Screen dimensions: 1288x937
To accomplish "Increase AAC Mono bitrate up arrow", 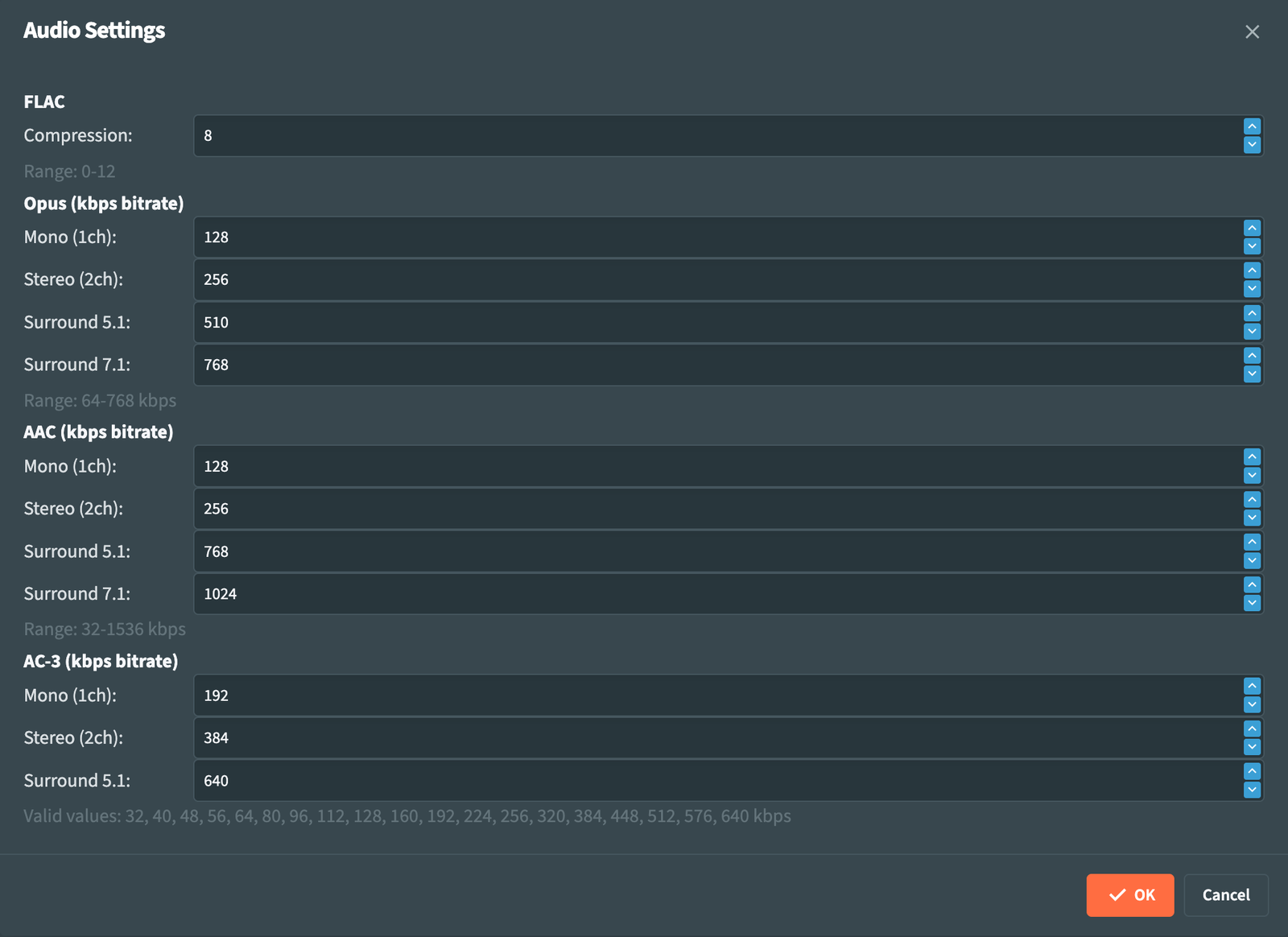I will coord(1252,456).
